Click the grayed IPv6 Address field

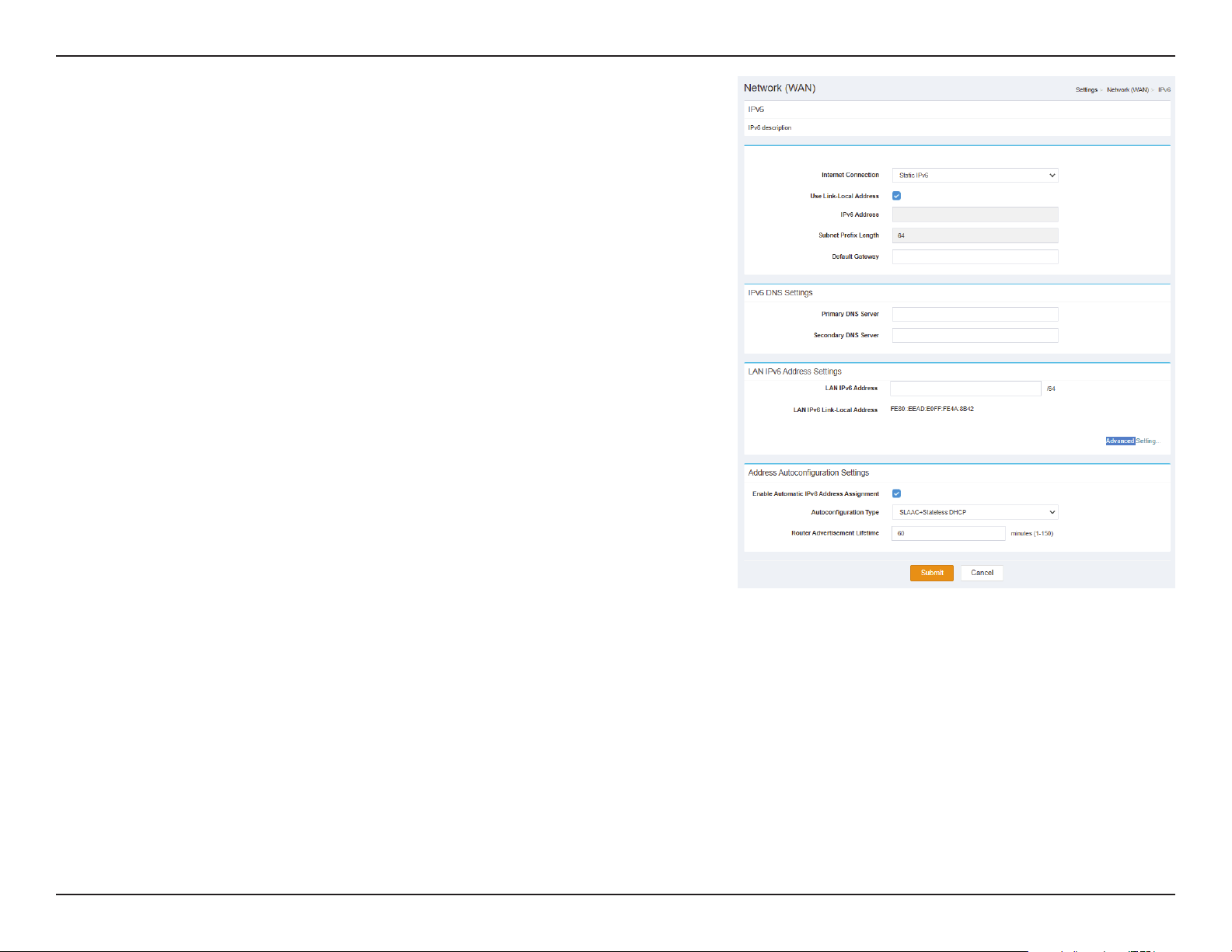click(975, 214)
